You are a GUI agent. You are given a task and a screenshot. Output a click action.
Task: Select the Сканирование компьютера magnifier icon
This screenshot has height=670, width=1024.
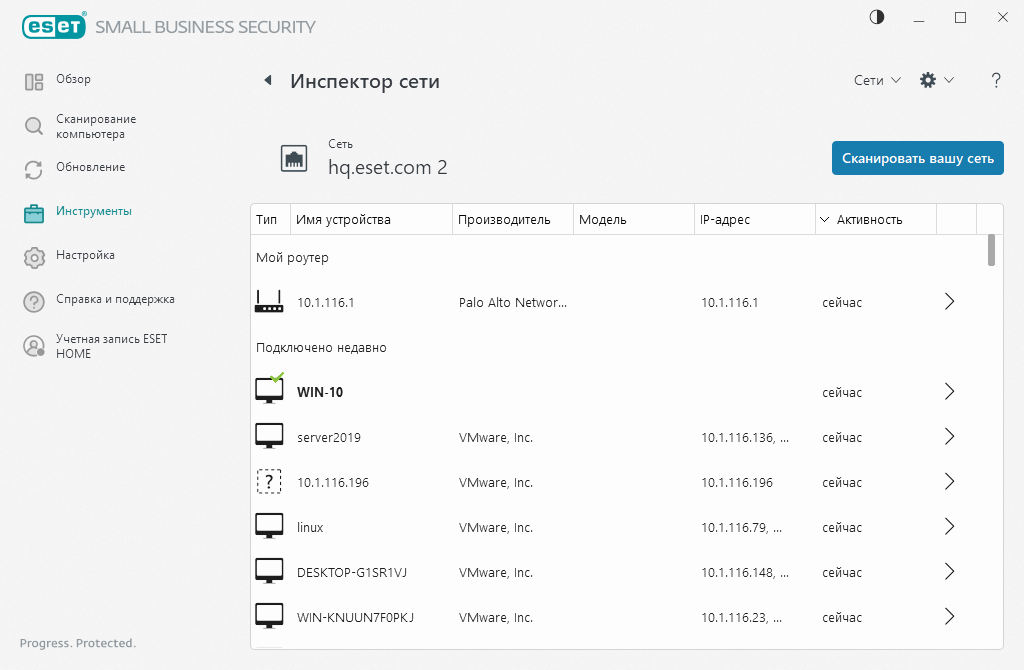click(31, 123)
